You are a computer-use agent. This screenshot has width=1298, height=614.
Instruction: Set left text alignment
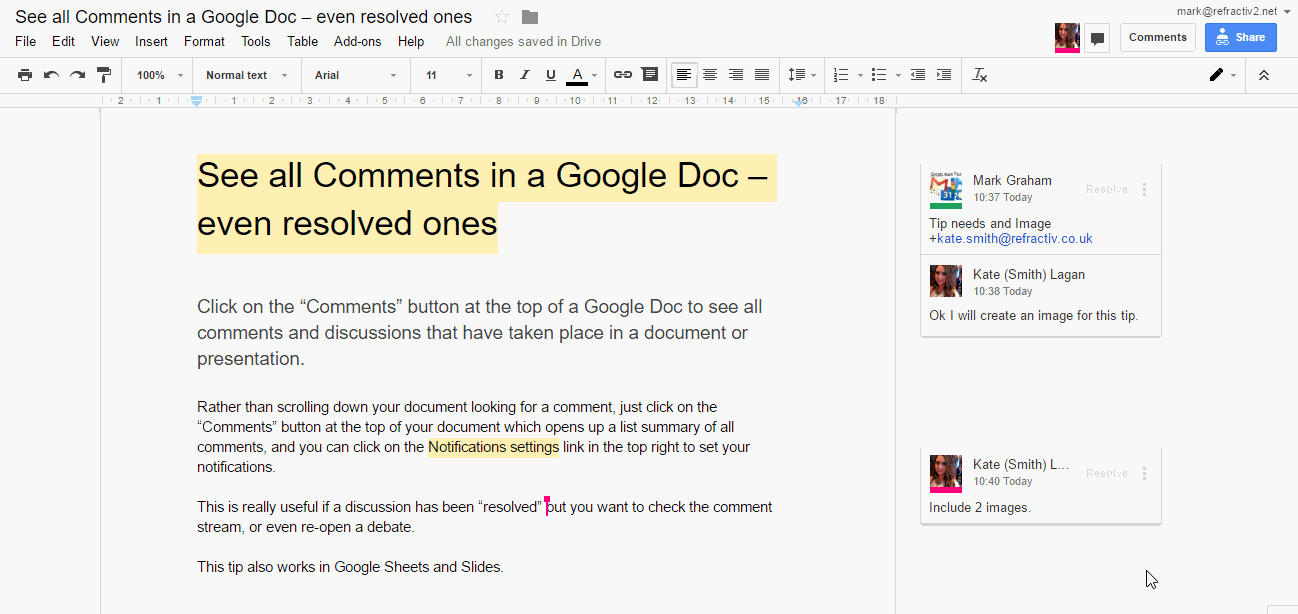pos(684,75)
